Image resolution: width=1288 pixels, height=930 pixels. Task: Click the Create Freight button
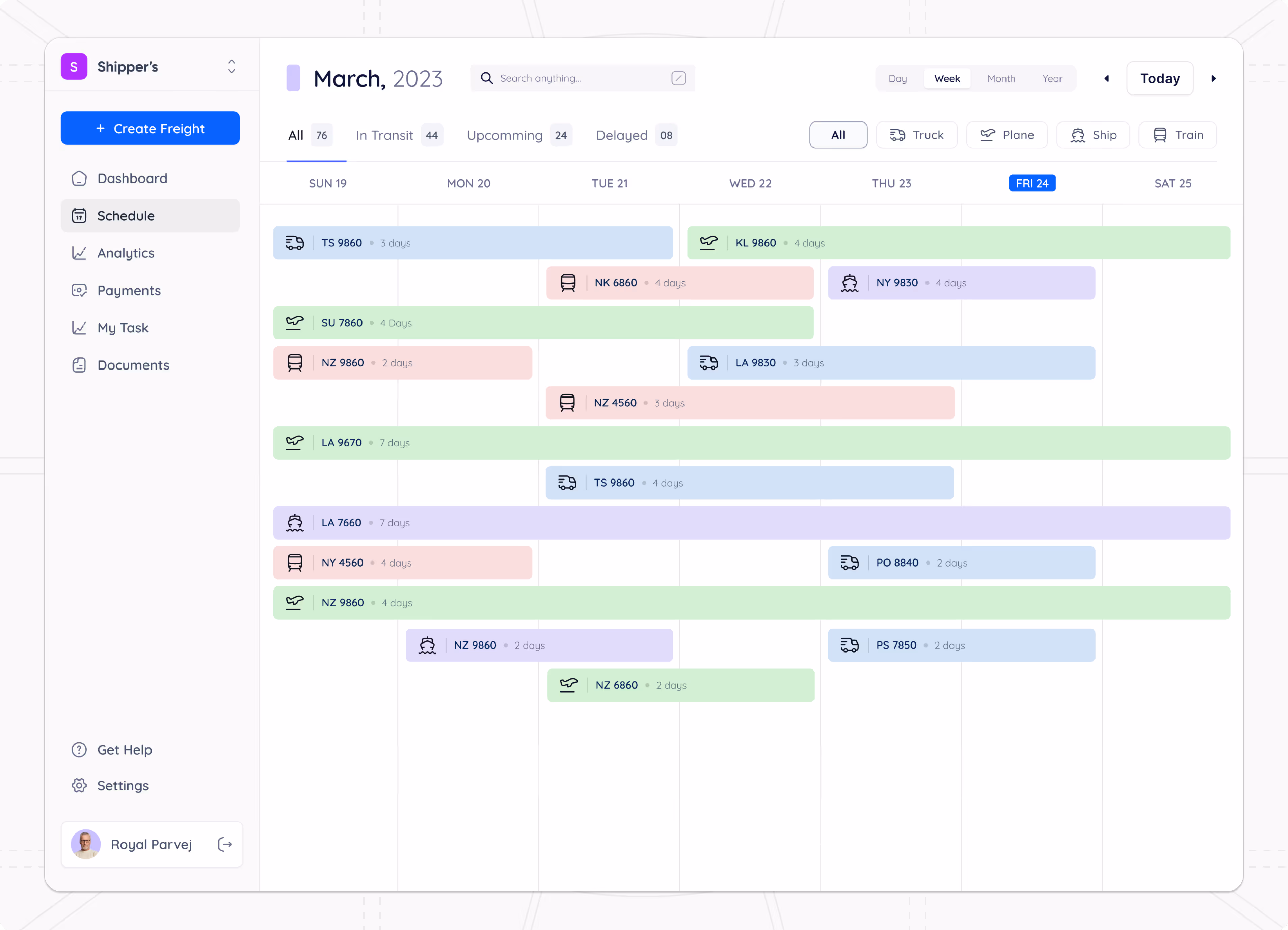coord(150,128)
